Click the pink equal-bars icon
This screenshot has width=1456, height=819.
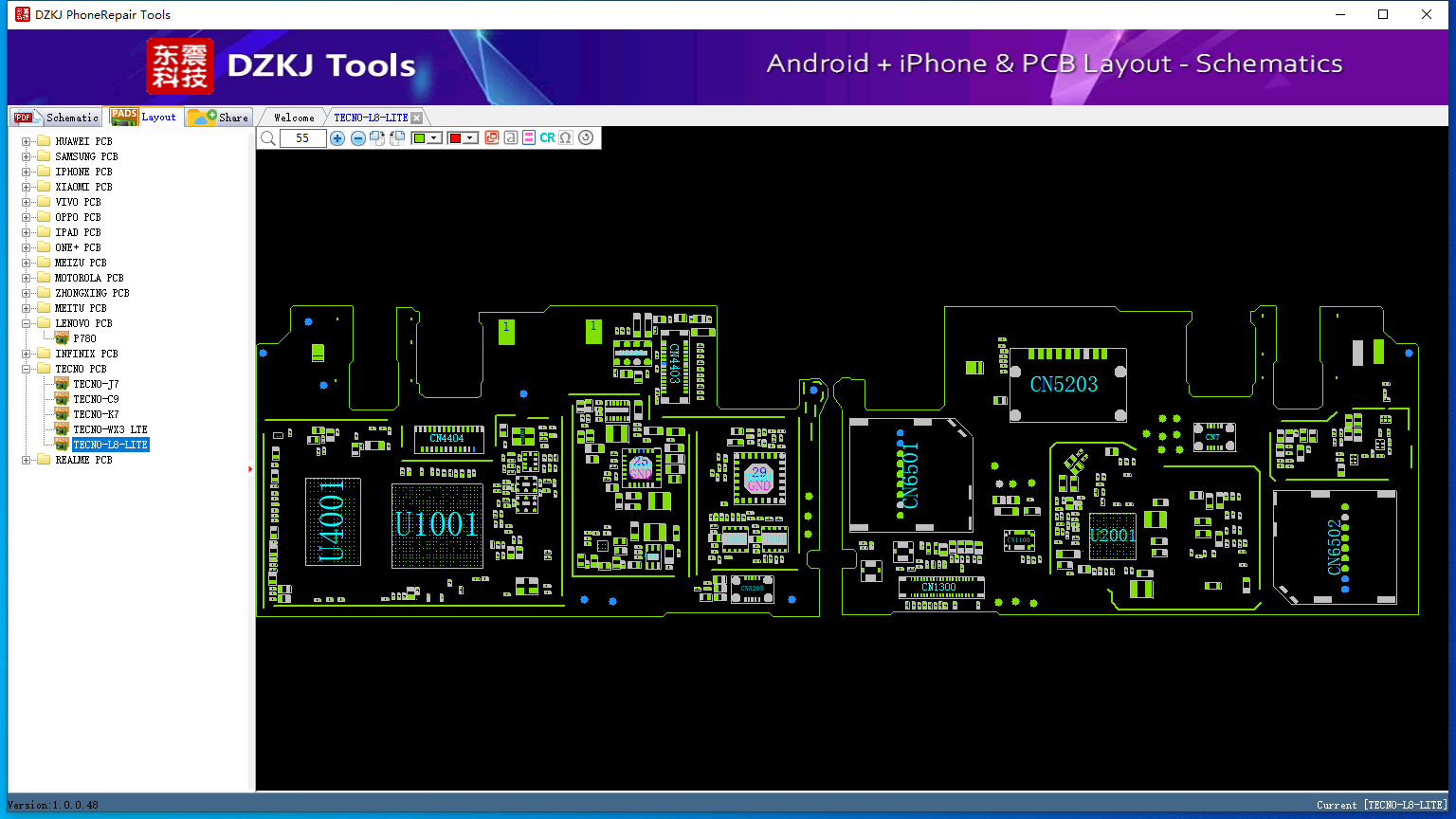click(x=529, y=138)
